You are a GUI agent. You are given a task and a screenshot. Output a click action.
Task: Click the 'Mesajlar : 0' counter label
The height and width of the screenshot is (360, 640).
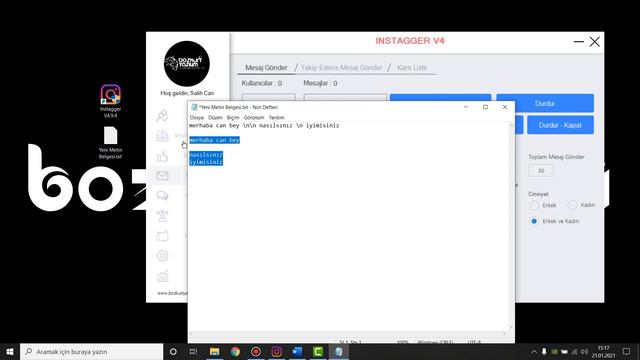320,83
